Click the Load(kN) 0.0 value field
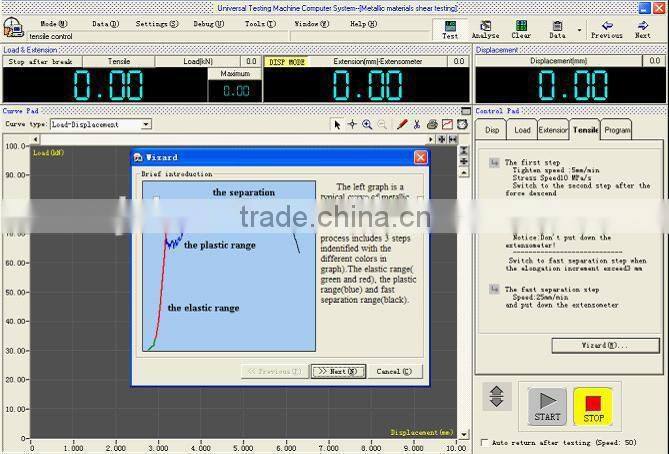The image size is (669, 454). pos(251,61)
